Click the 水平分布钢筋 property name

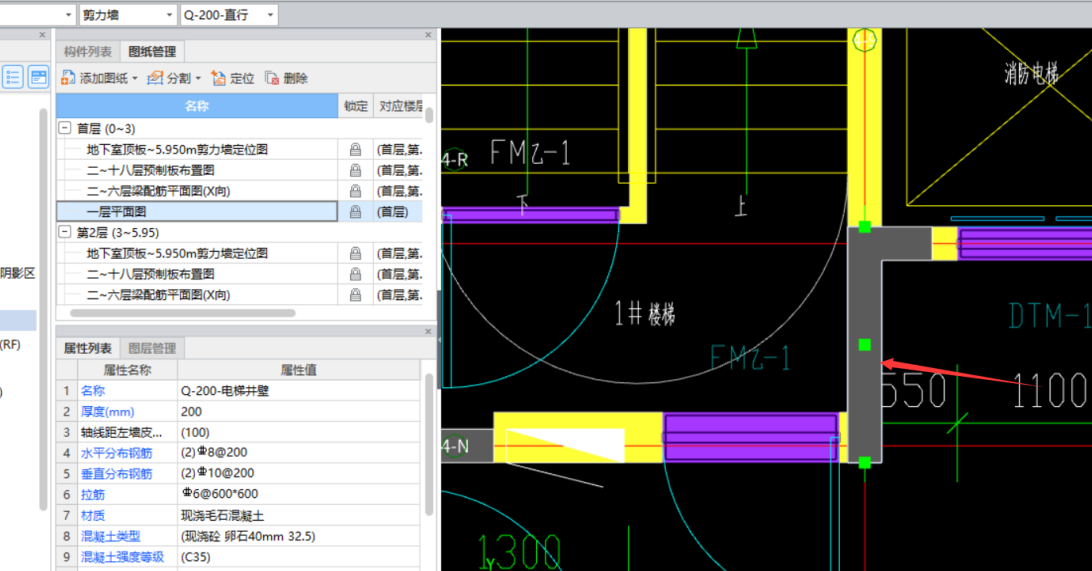click(x=116, y=453)
